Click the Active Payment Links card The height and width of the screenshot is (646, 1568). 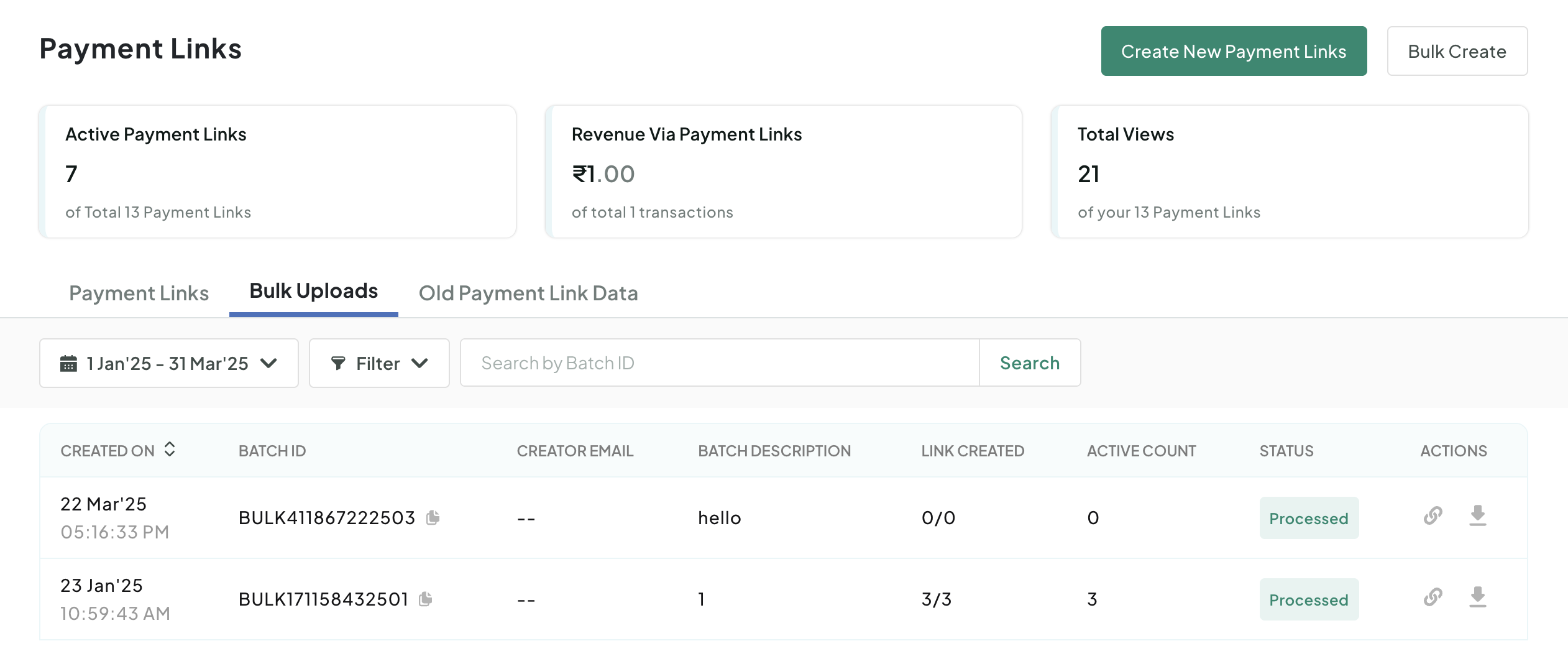[x=277, y=172]
